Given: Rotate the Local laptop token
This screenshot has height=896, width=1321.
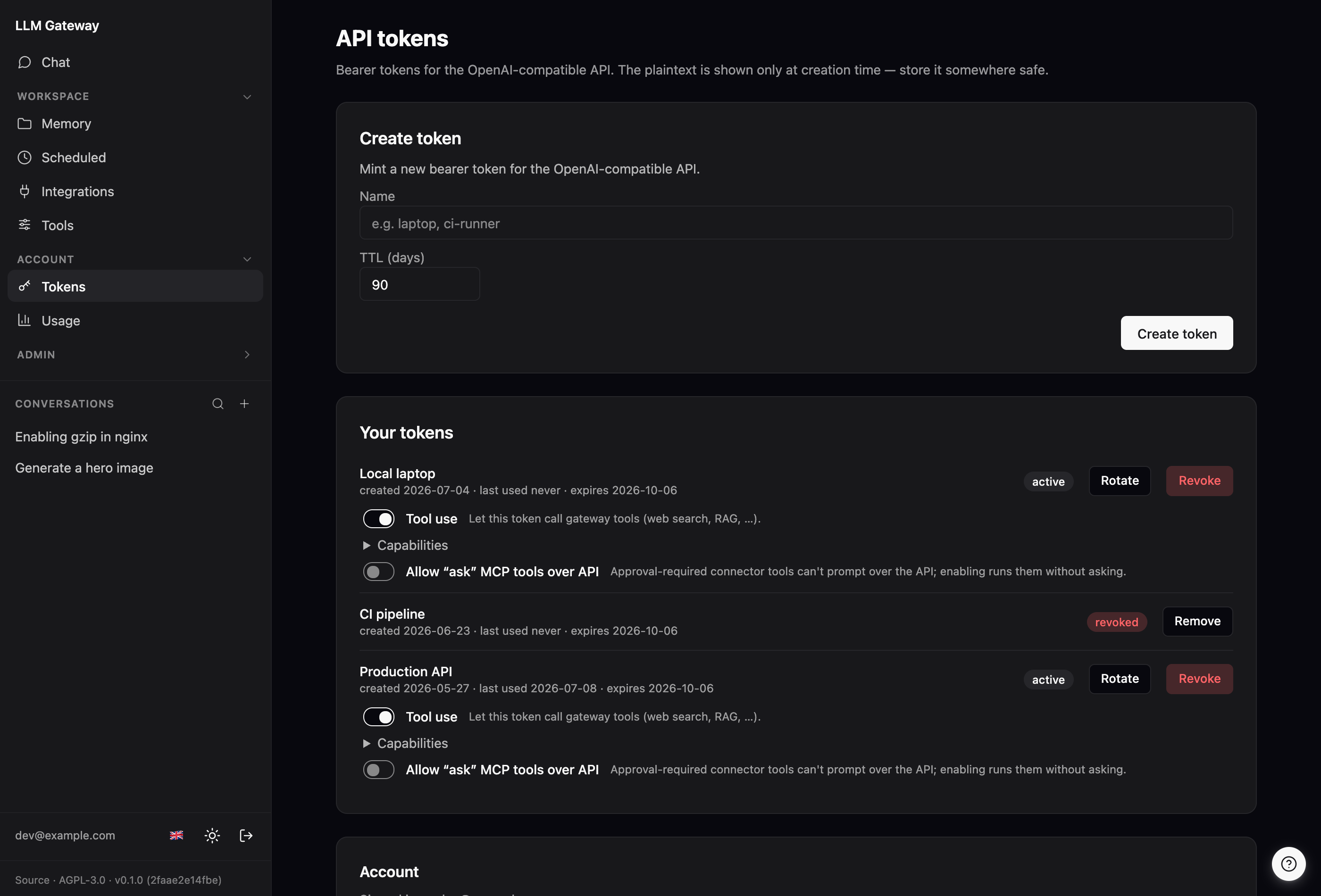Looking at the screenshot, I should point(1120,481).
